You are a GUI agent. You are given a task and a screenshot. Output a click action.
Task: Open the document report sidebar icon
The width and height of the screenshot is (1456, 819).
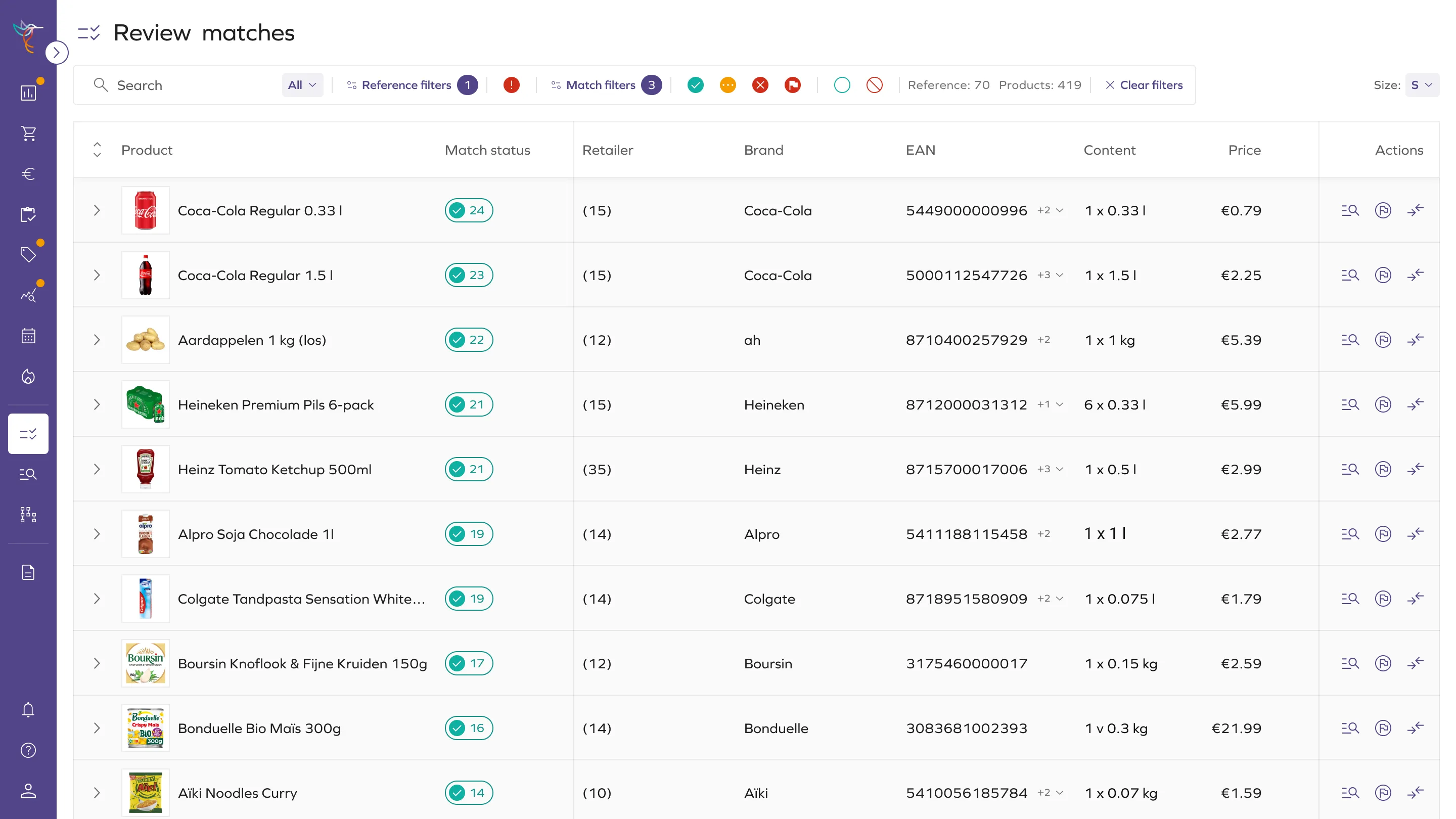[28, 573]
